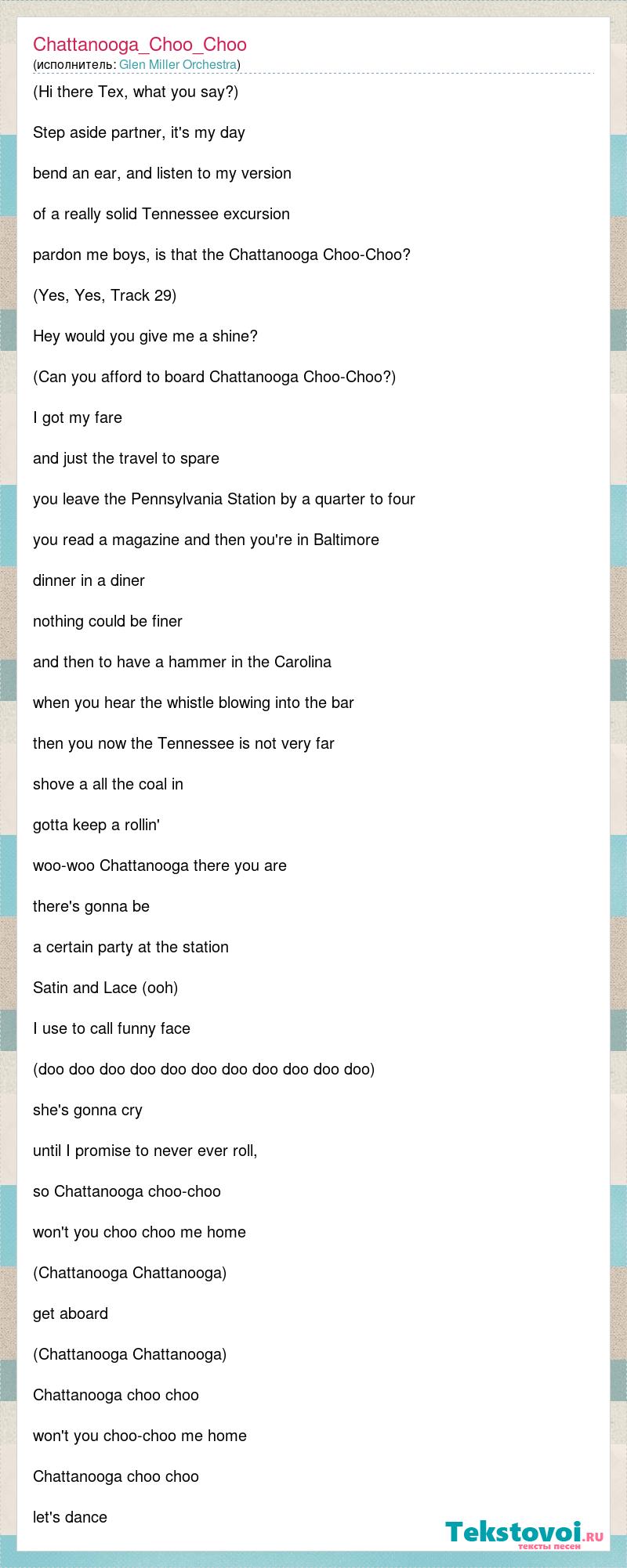Click the Tekstovoi.ru logo
The width and height of the screenshot is (627, 1568).
pos(524,1534)
